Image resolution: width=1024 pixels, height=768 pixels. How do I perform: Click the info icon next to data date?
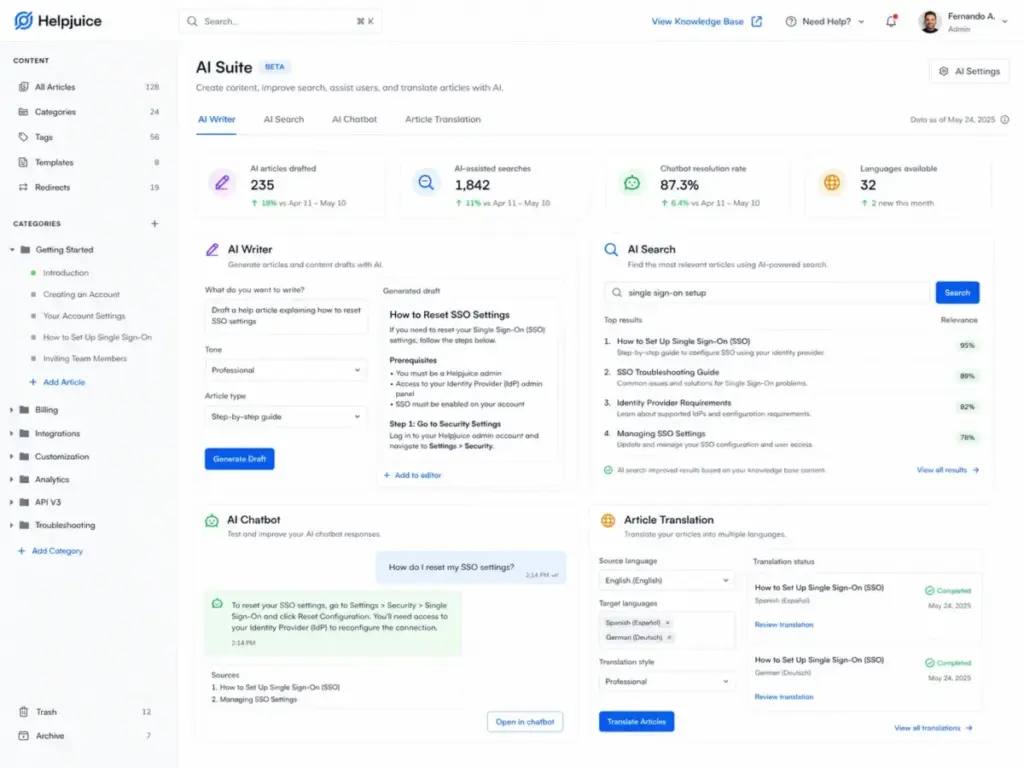click(x=1004, y=120)
